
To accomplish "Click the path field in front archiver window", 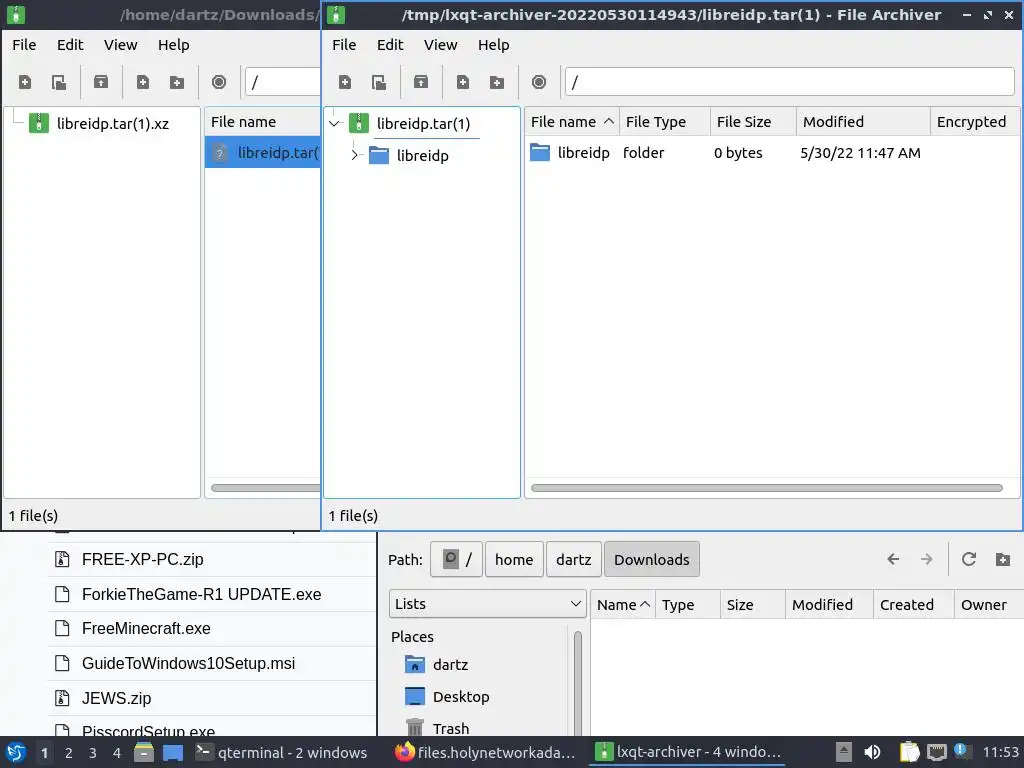I will (789, 82).
